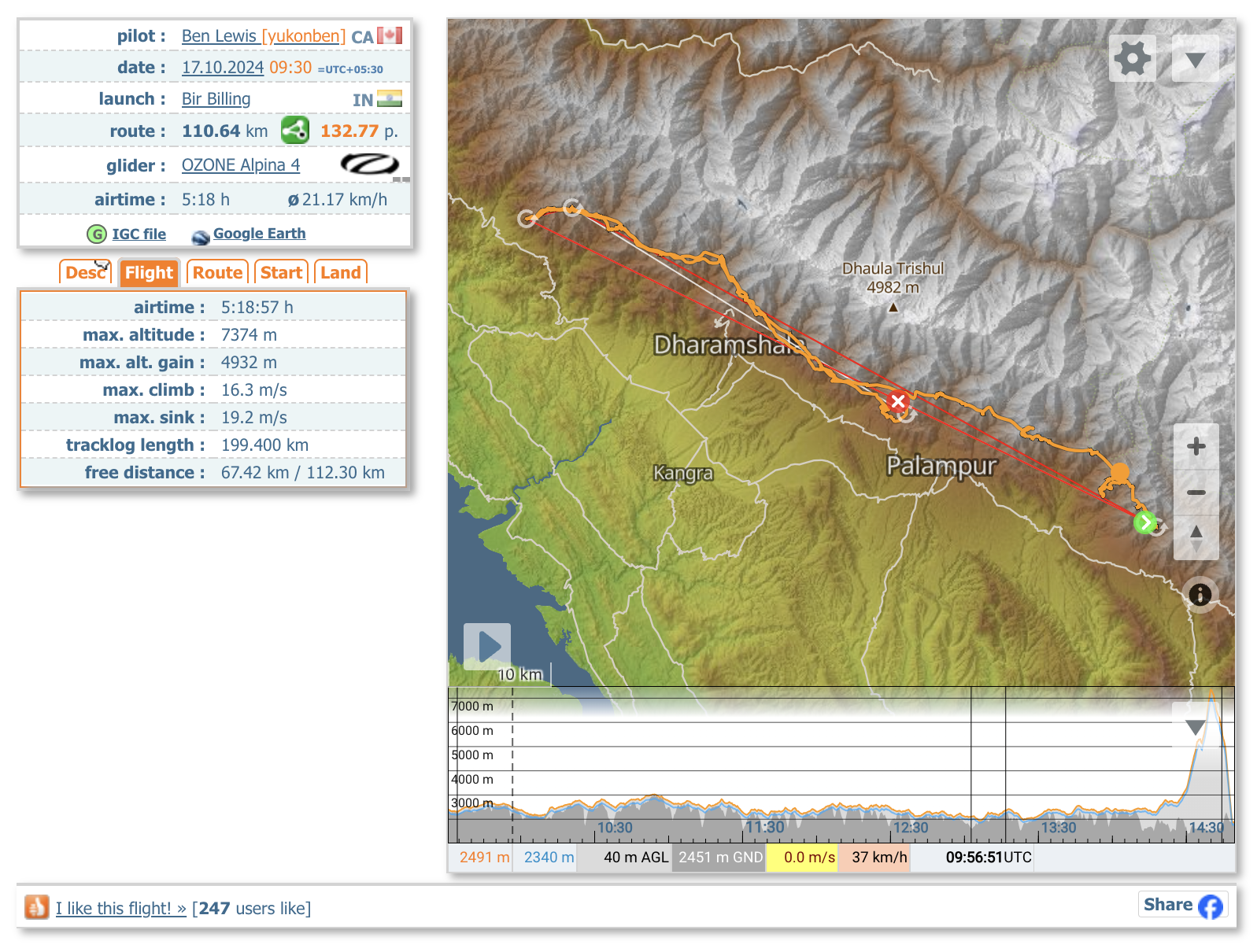
Task: Open the Land tab
Action: click(x=340, y=273)
